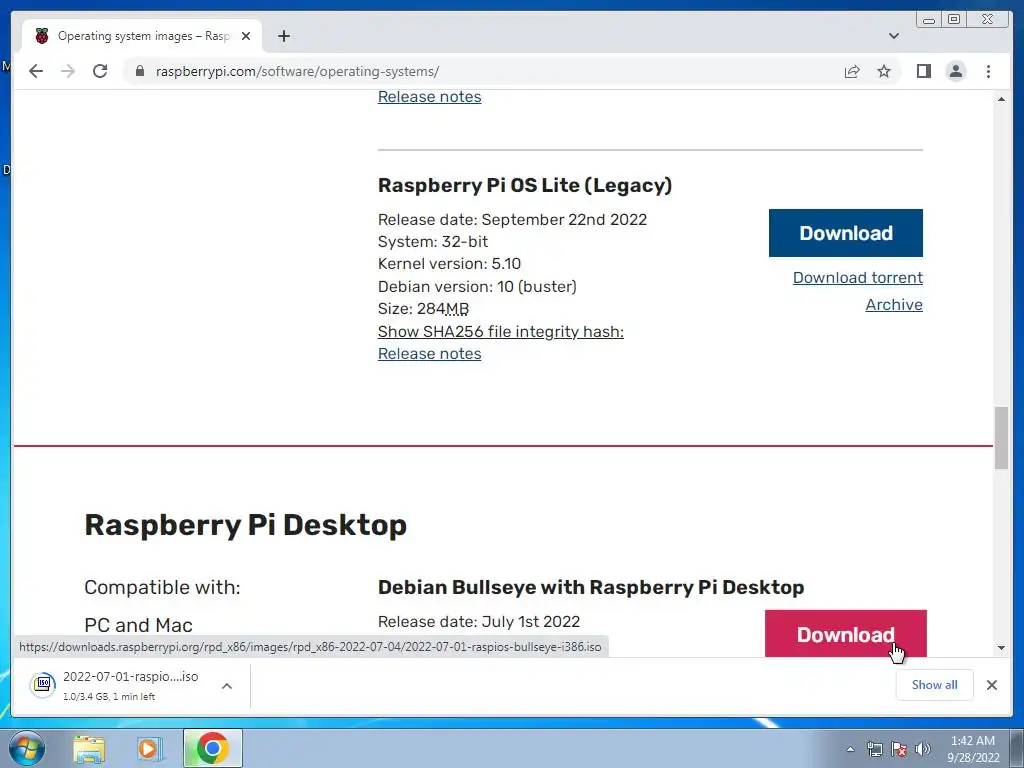Viewport: 1024px width, 768px height.
Task: Click the taskbar clock showing 1:42 AM
Action: coord(973,749)
